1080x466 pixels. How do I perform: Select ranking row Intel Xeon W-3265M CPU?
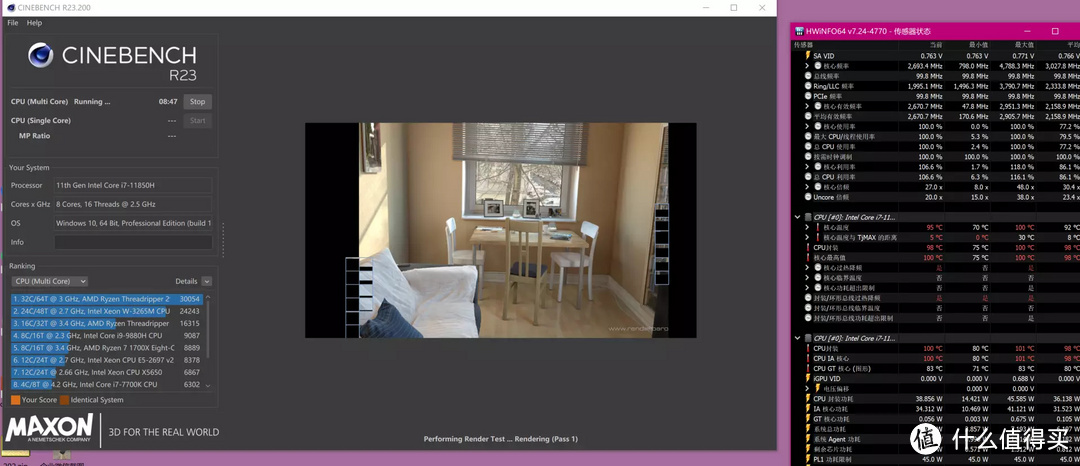click(x=106, y=311)
